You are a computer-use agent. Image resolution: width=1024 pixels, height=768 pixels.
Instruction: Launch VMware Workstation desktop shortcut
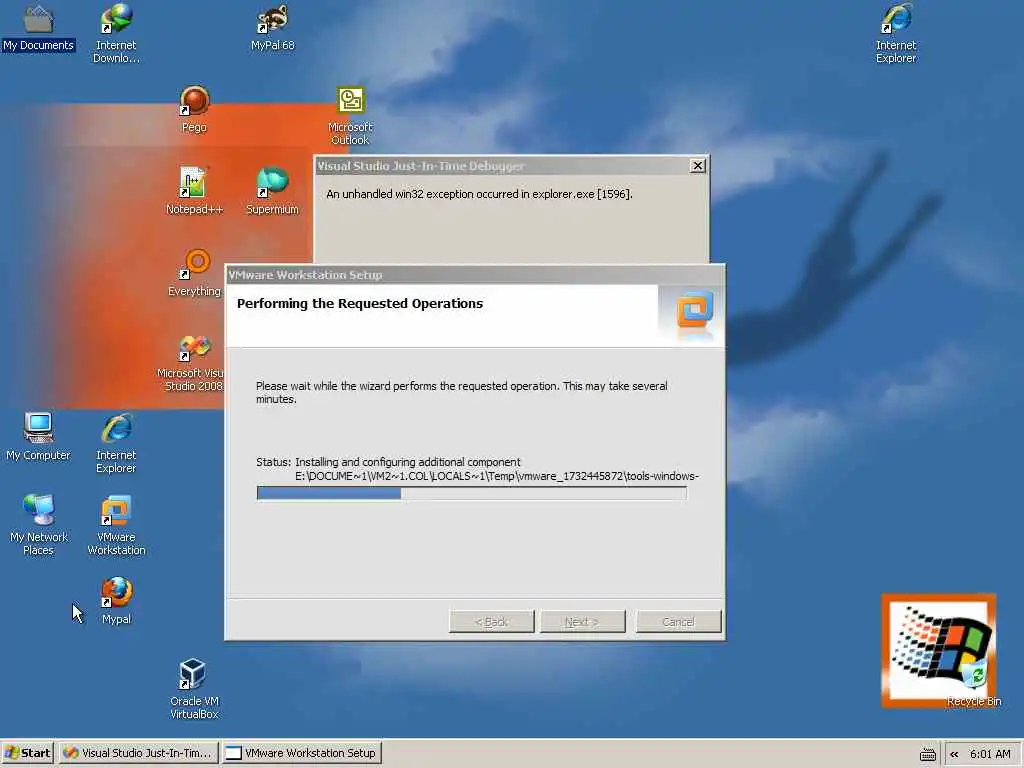point(116,526)
